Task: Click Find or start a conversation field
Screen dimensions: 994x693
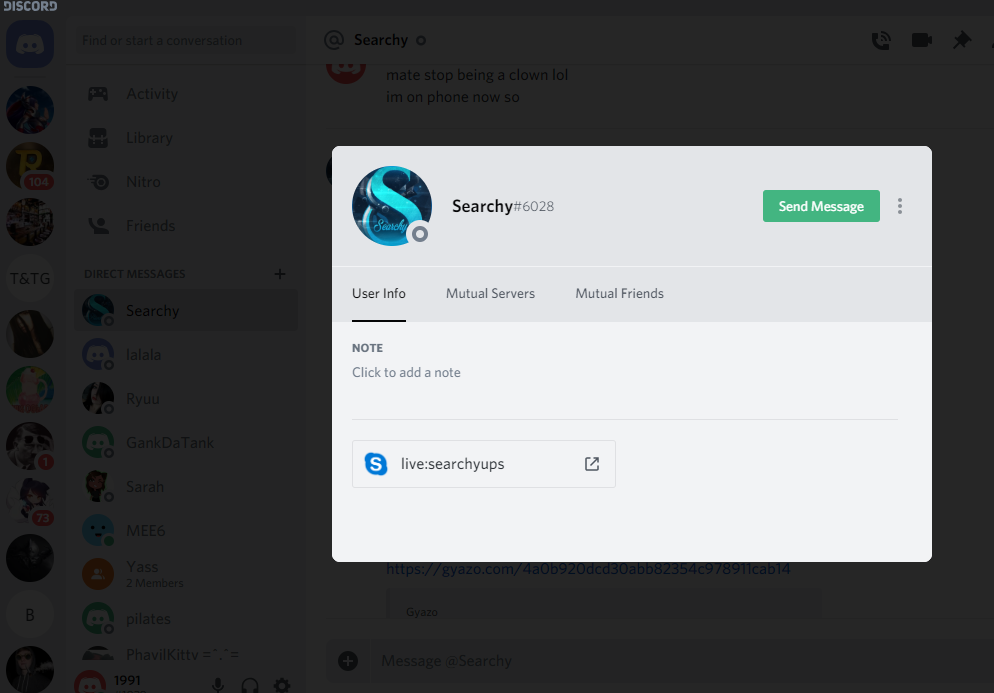Action: pos(186,41)
